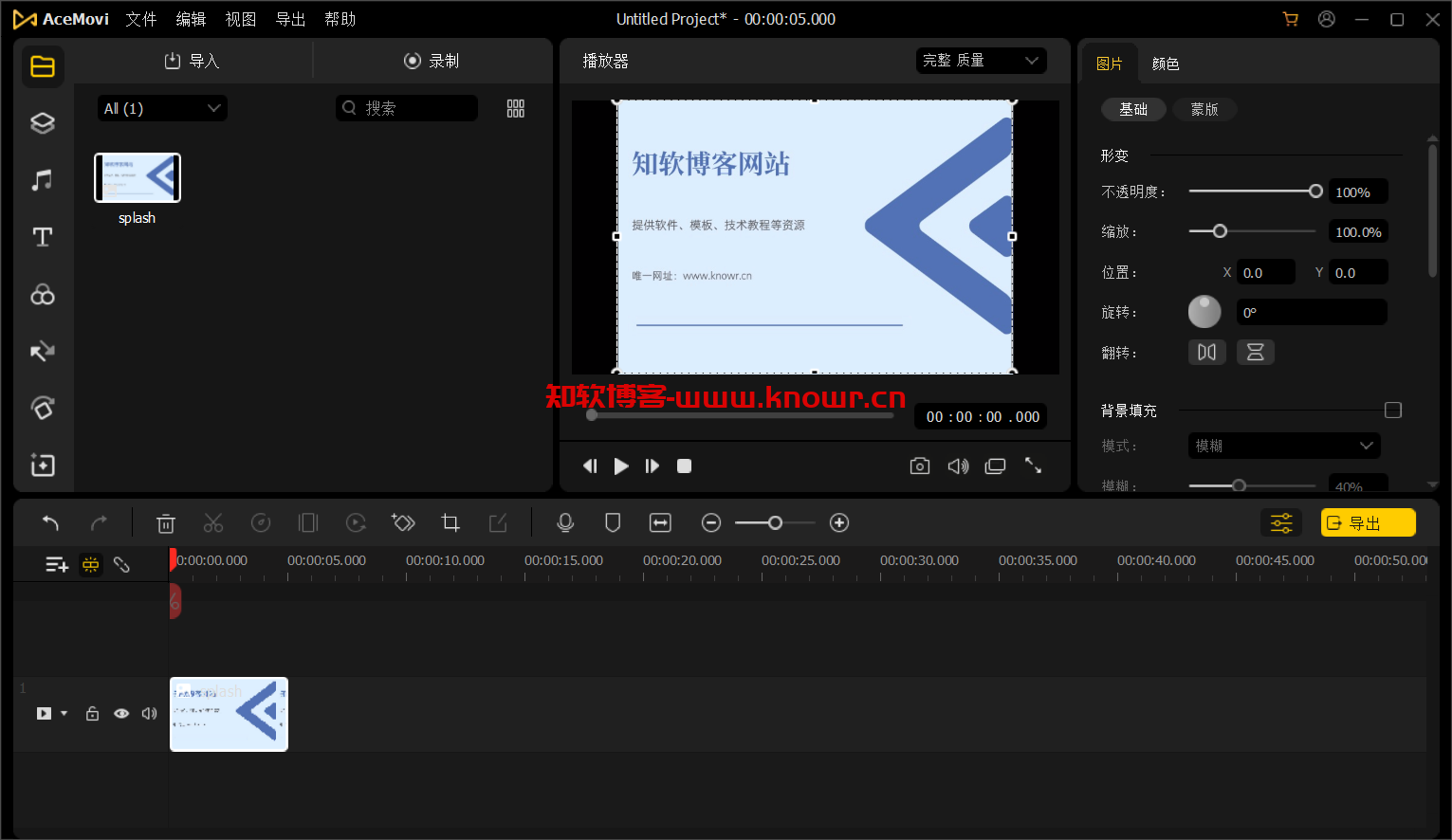Toggle timeline snapping magnet icon
This screenshot has width=1452, height=840.
[91, 564]
